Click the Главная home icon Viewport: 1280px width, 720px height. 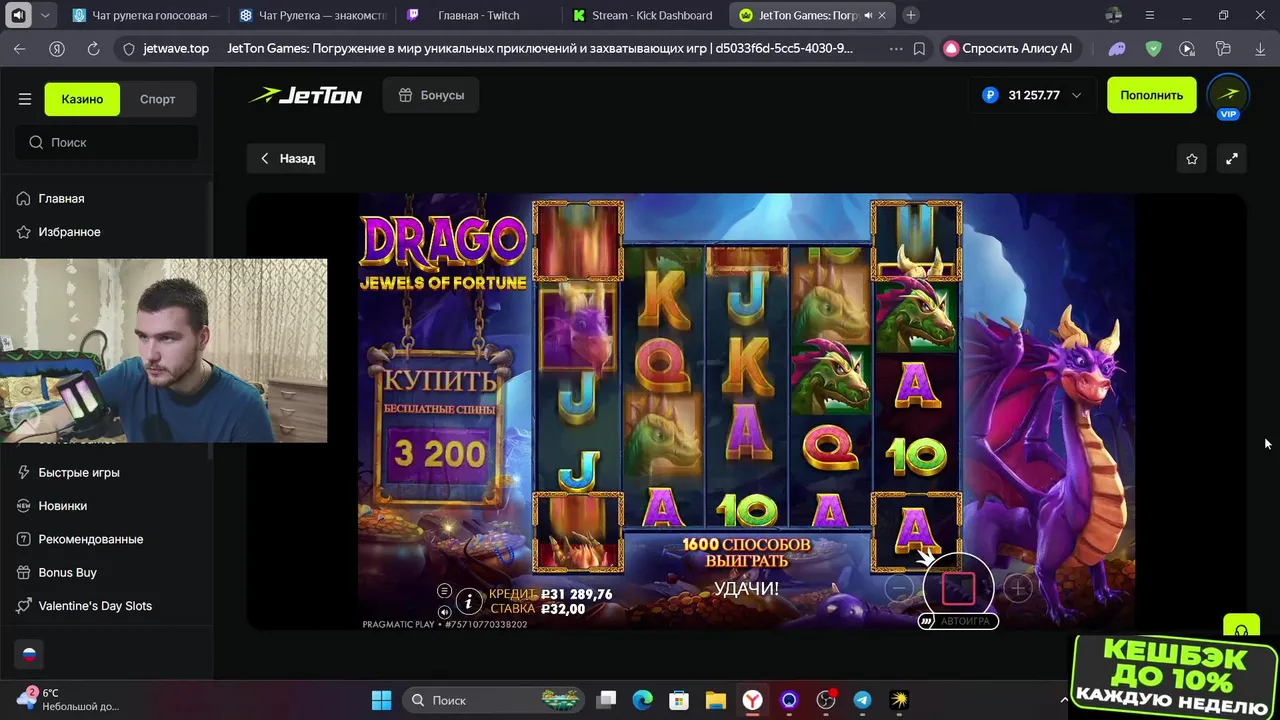click(x=24, y=198)
